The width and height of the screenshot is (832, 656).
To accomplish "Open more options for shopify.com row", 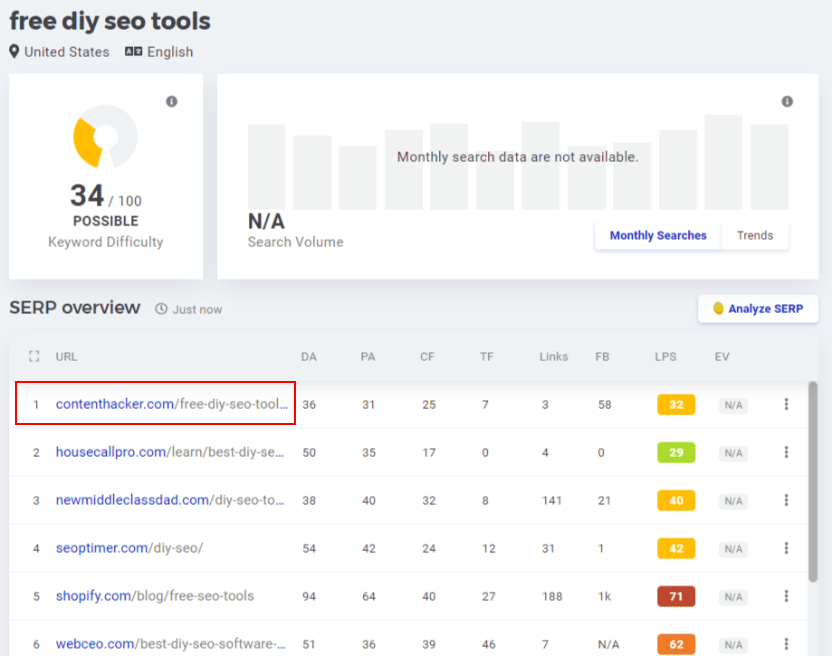I will (786, 596).
